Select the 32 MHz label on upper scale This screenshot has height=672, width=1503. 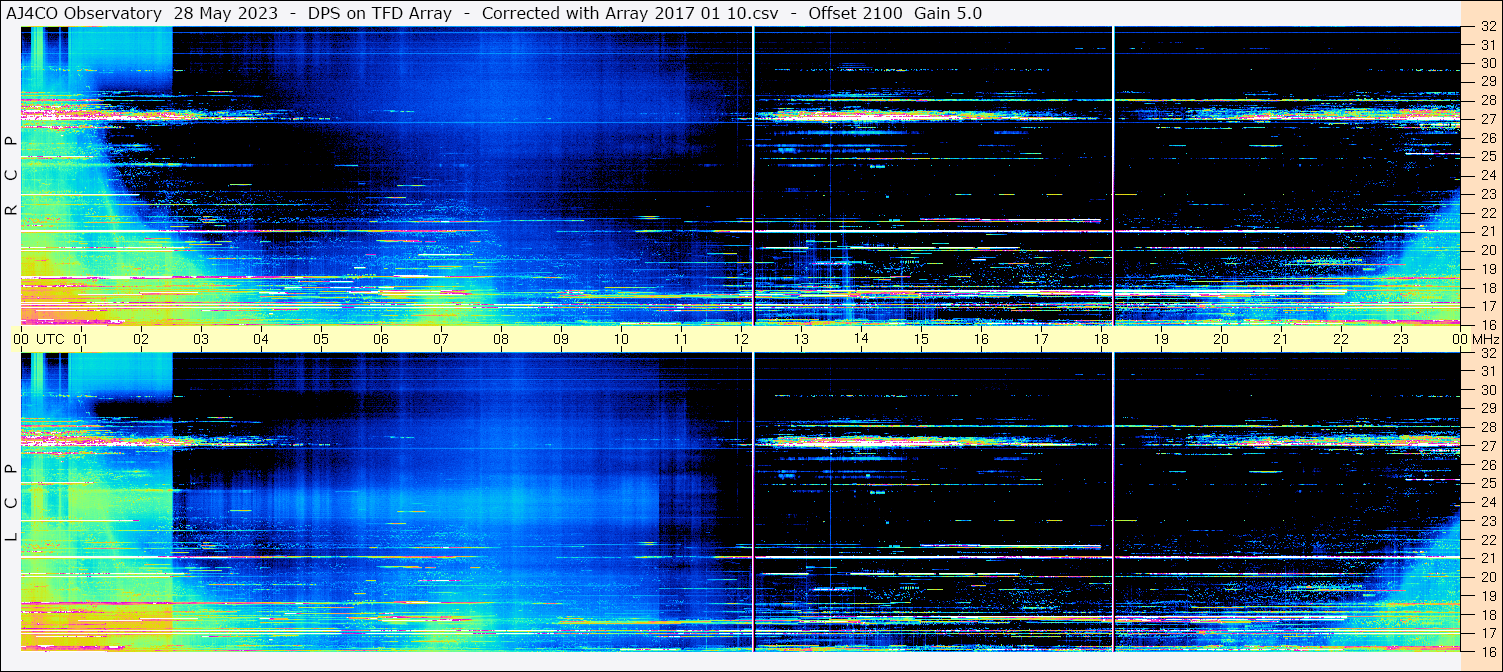click(x=1487, y=27)
